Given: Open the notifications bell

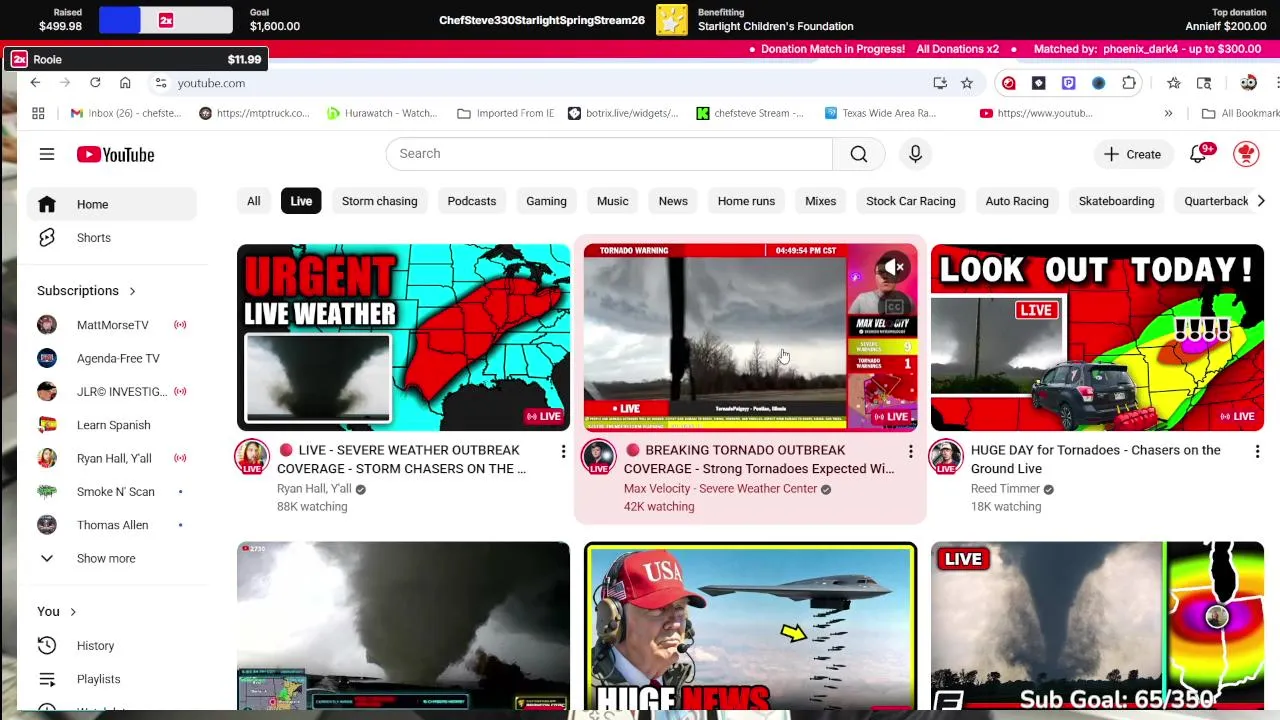Looking at the screenshot, I should click(1198, 154).
